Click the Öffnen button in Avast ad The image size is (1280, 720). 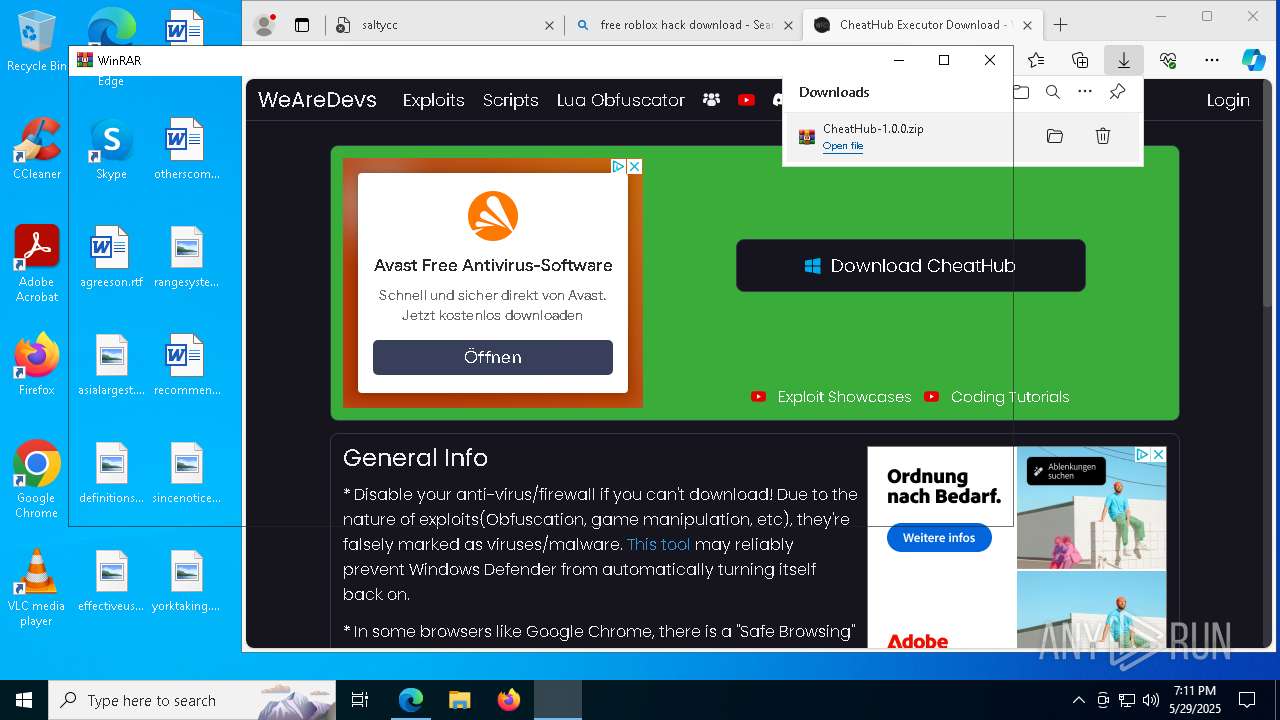pos(493,357)
